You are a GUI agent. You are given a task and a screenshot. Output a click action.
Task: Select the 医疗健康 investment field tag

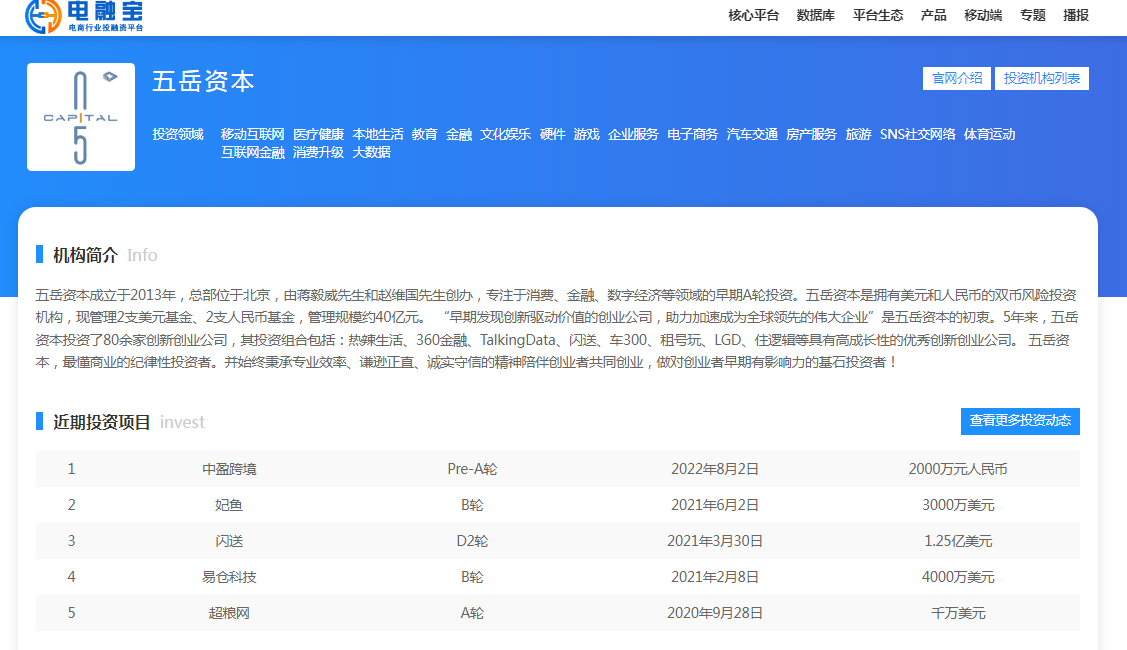[x=318, y=134]
